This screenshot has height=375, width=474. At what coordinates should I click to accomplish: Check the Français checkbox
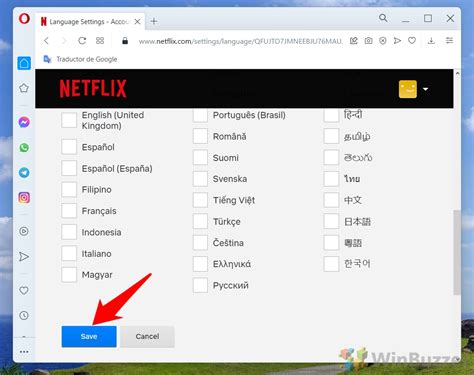click(69, 211)
